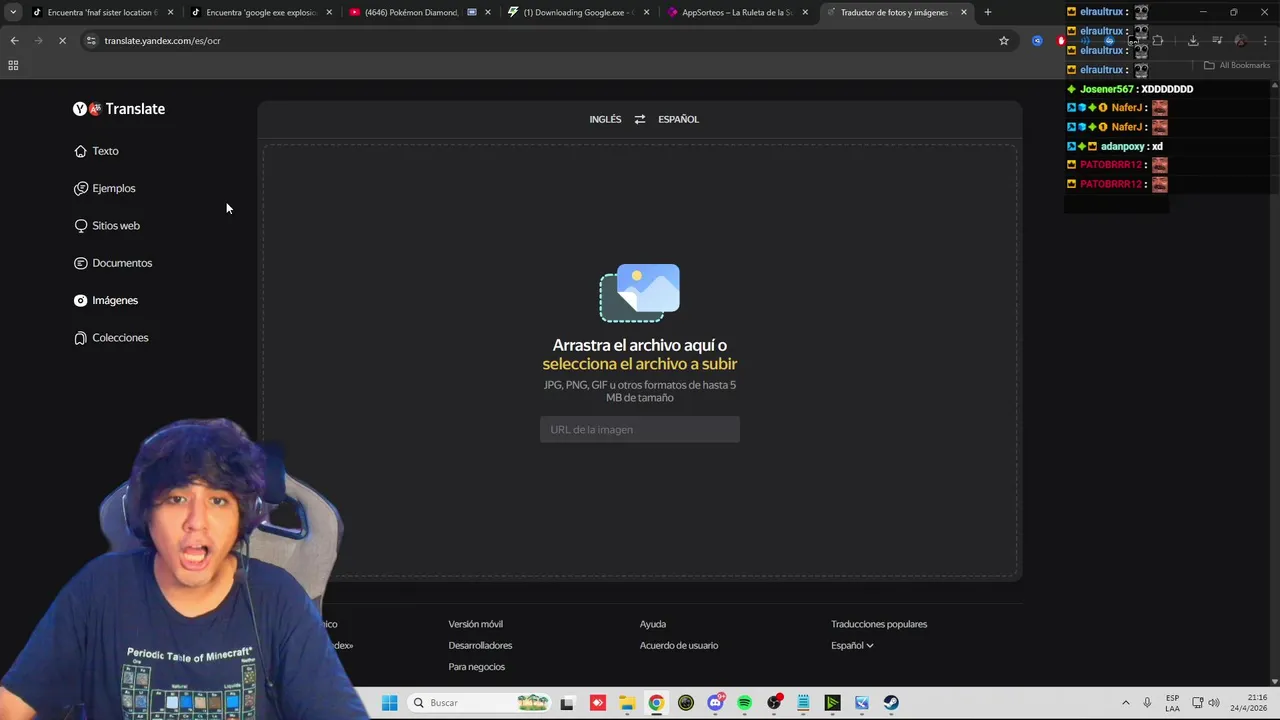Open Task View on the taskbar

(567, 703)
